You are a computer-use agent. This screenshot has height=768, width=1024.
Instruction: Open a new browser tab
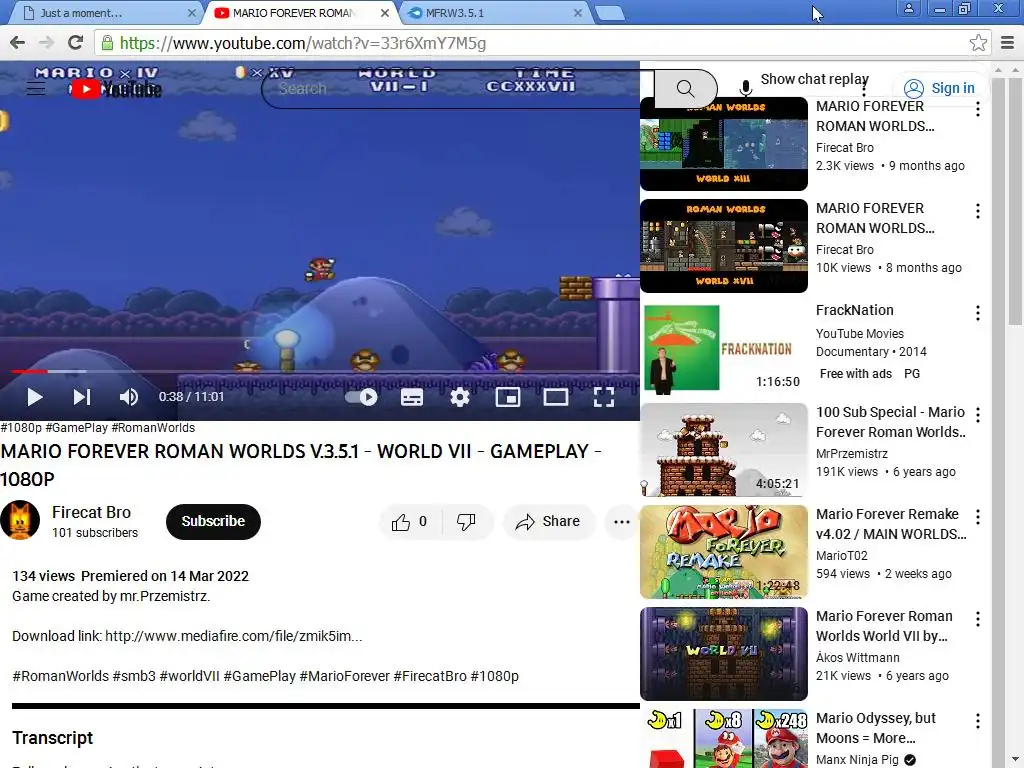(x=610, y=13)
